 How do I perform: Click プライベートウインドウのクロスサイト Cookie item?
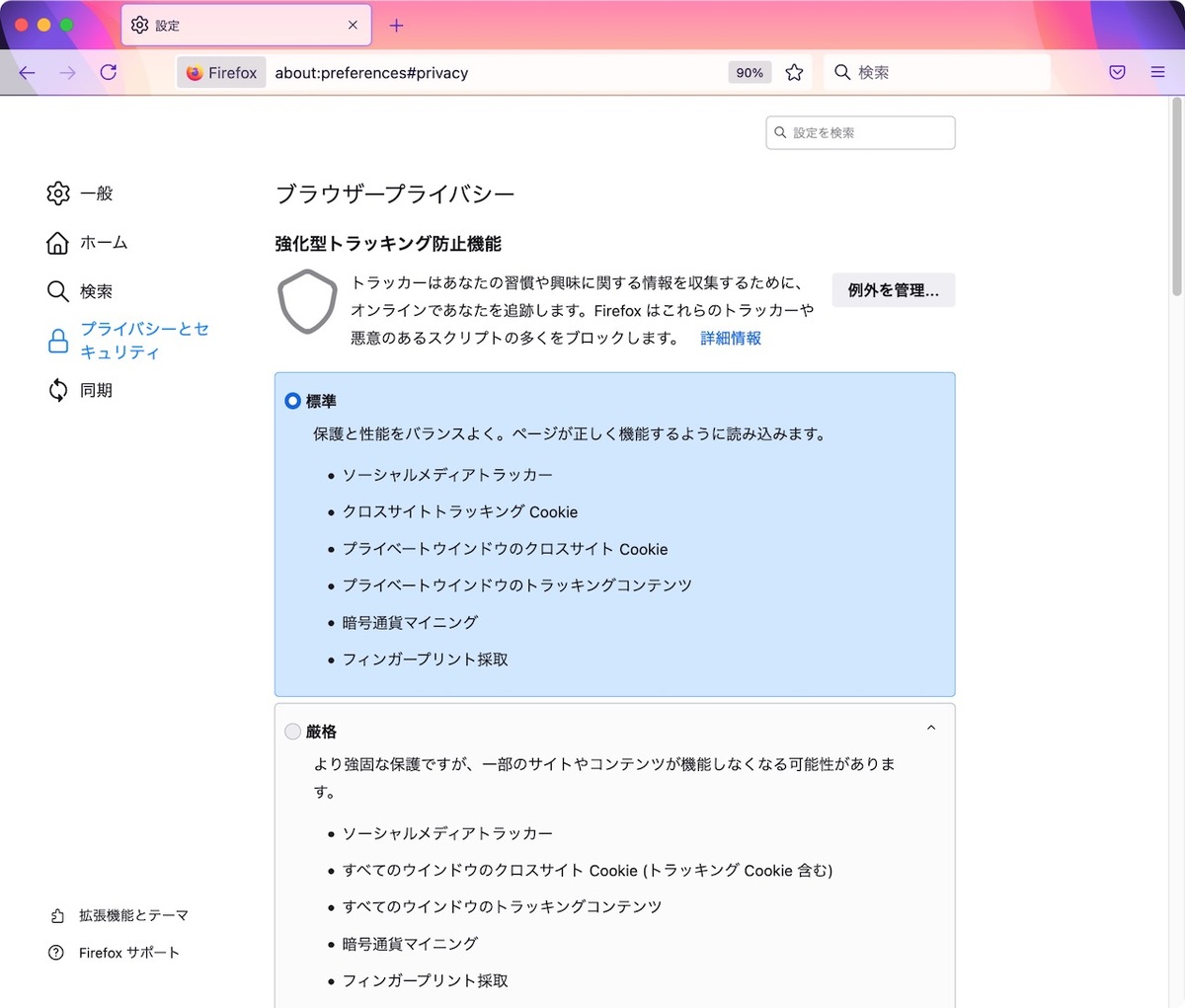pos(505,549)
